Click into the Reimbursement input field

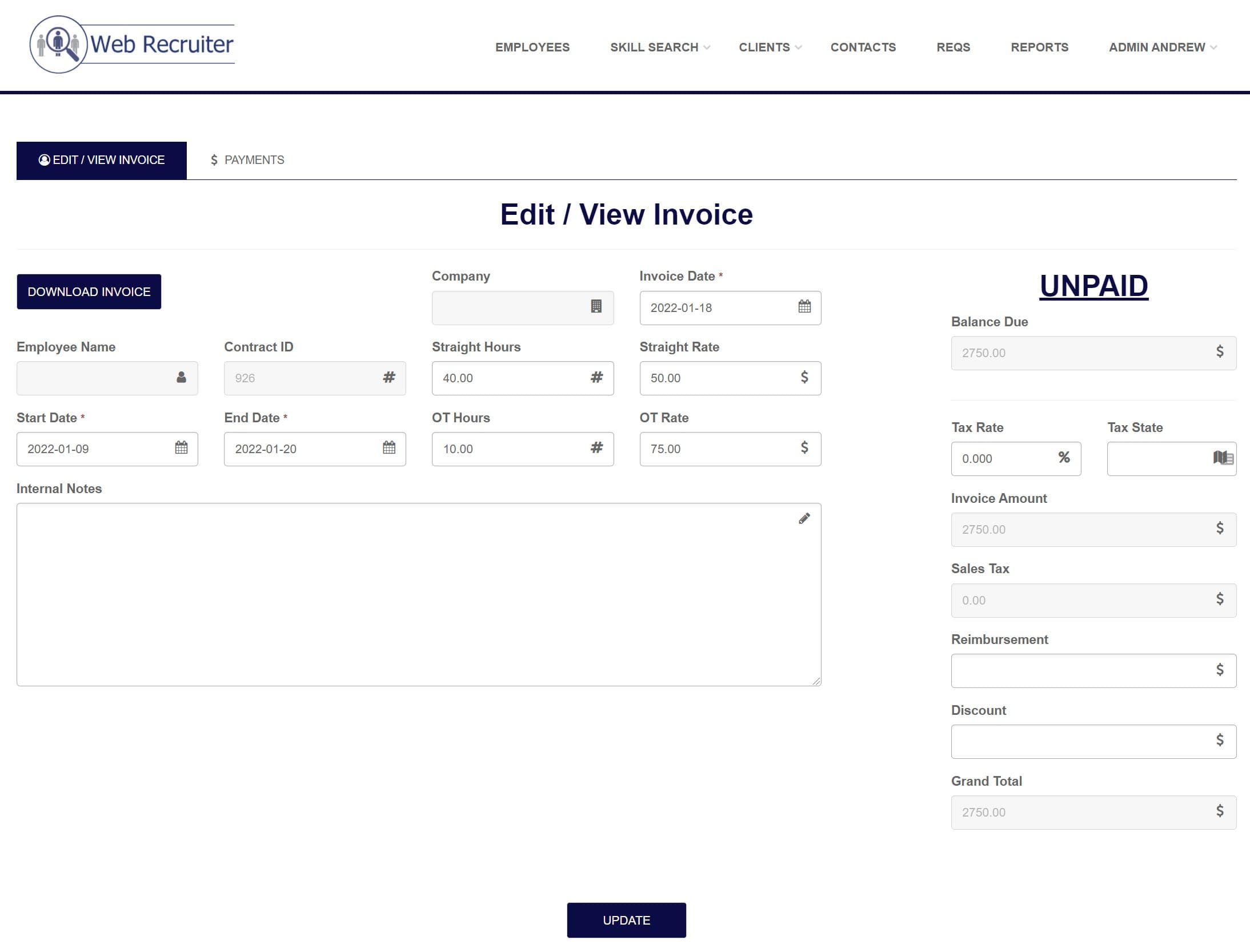pyautogui.click(x=1080, y=671)
